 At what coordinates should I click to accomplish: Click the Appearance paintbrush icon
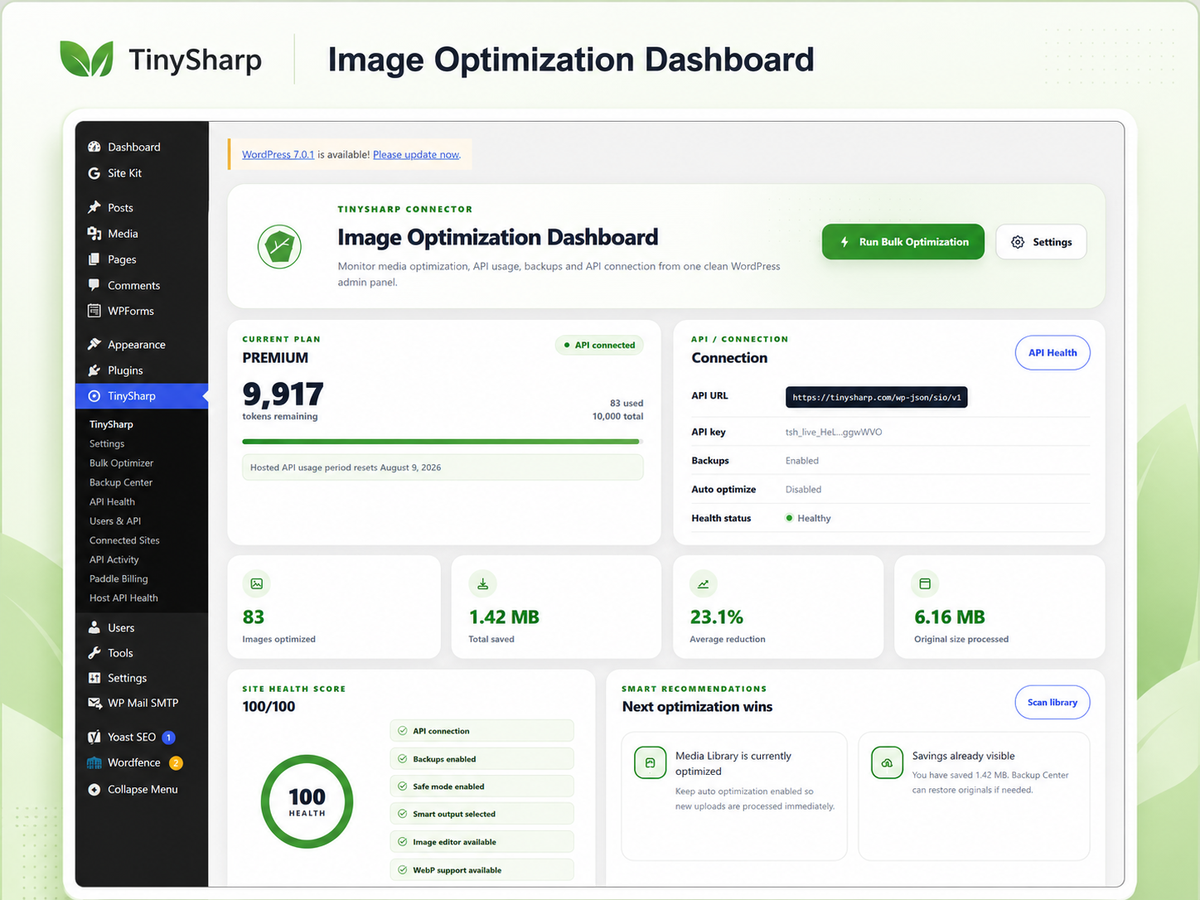(94, 344)
